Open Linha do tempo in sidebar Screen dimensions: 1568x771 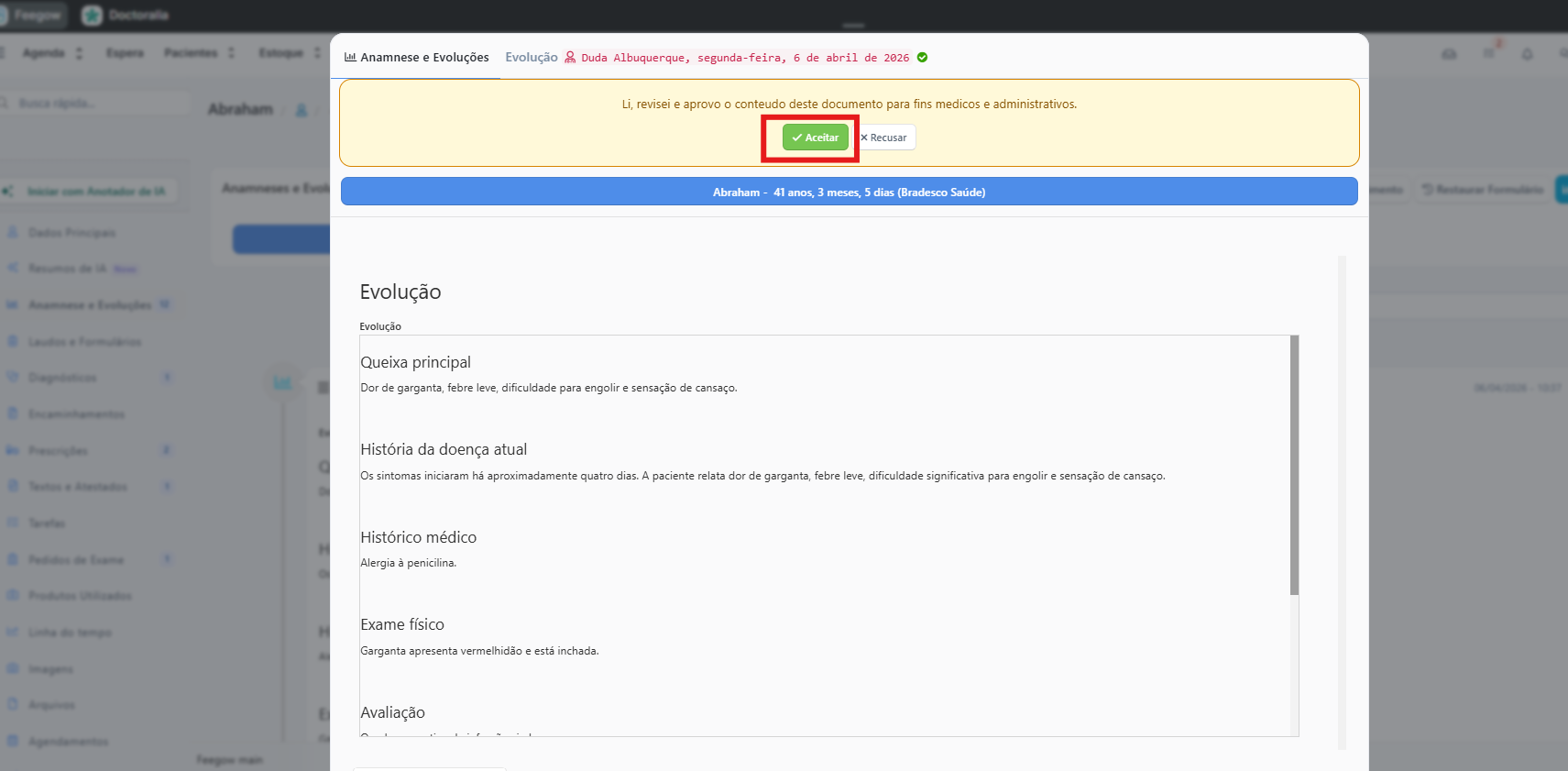pyautogui.click(x=70, y=633)
